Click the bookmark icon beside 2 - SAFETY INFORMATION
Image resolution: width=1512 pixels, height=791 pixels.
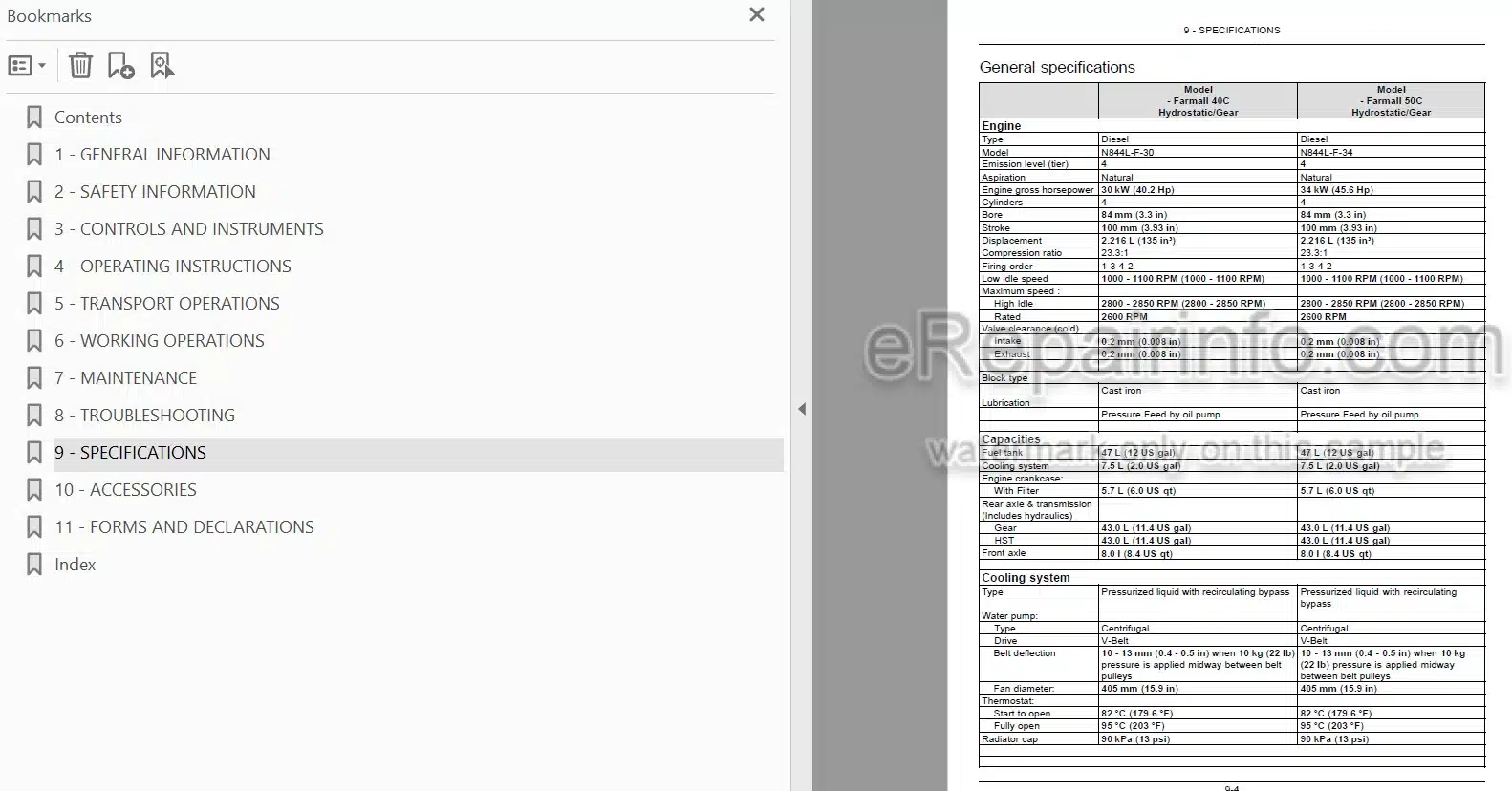pos(34,192)
